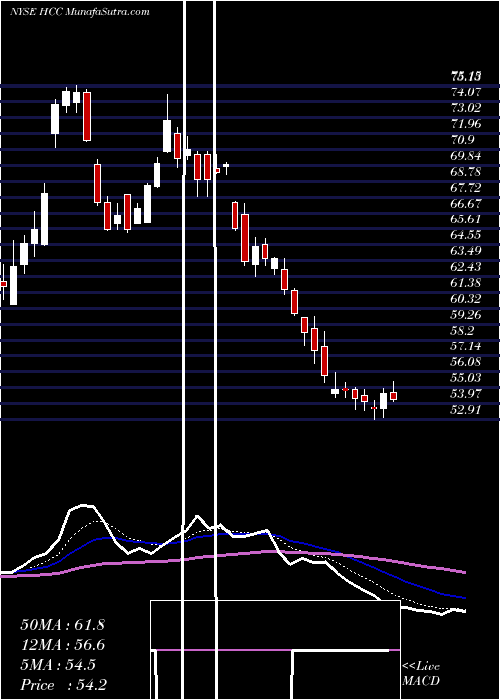Click the NYSE HCC MunafaSutra.com title text

click(x=79, y=12)
